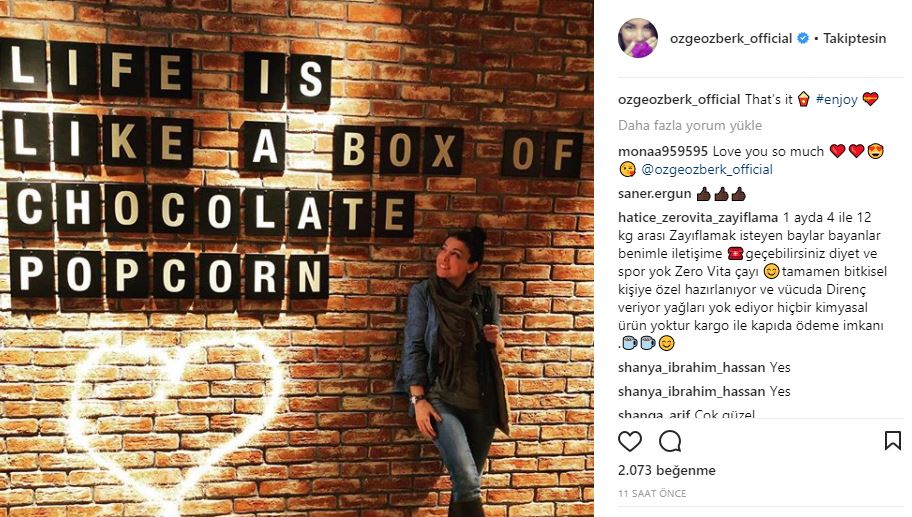Toggle the Takiptesin following status
Viewport: 912px width, 517px height.
click(854, 38)
